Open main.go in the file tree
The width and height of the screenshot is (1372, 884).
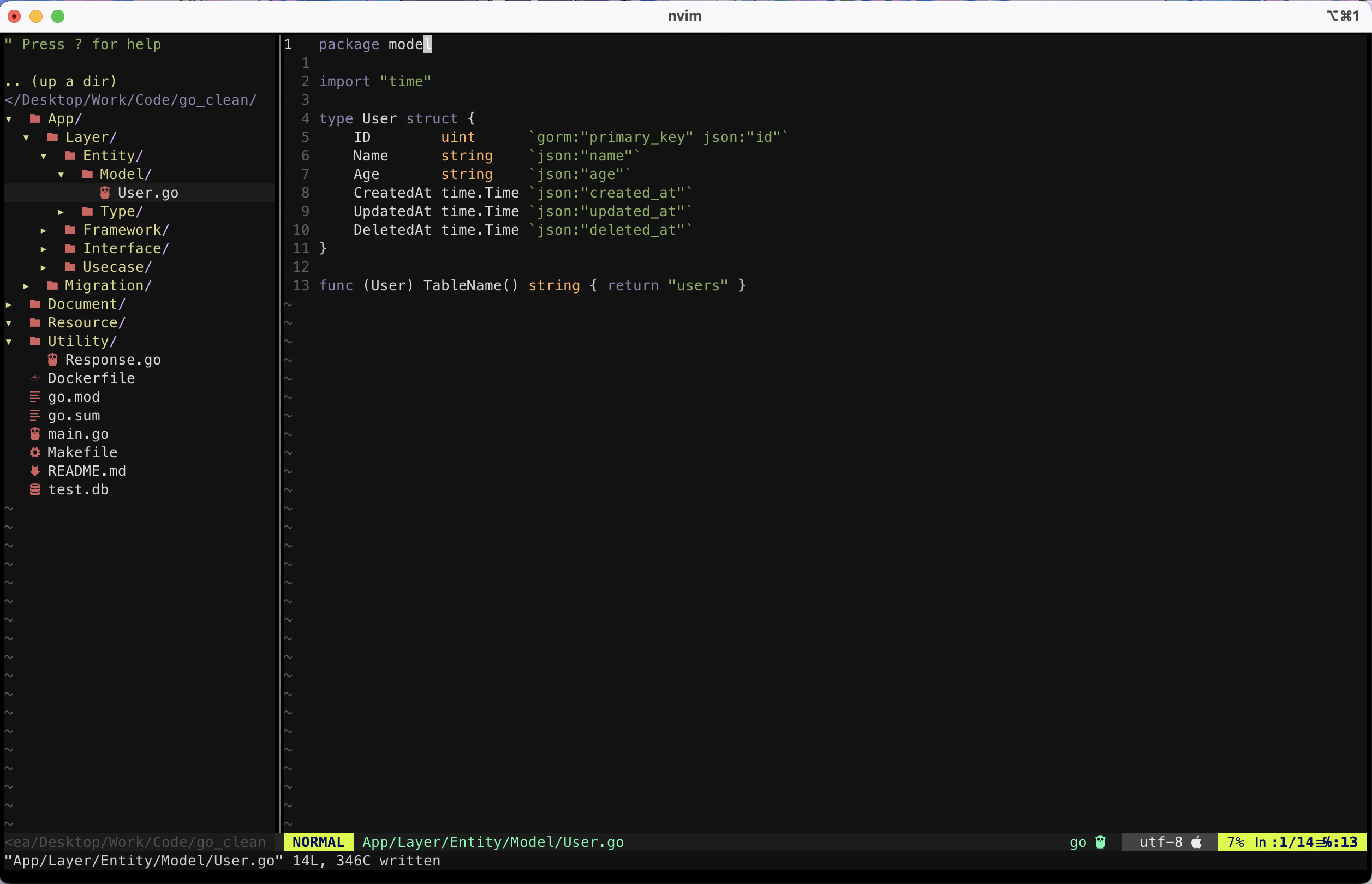[78, 434]
